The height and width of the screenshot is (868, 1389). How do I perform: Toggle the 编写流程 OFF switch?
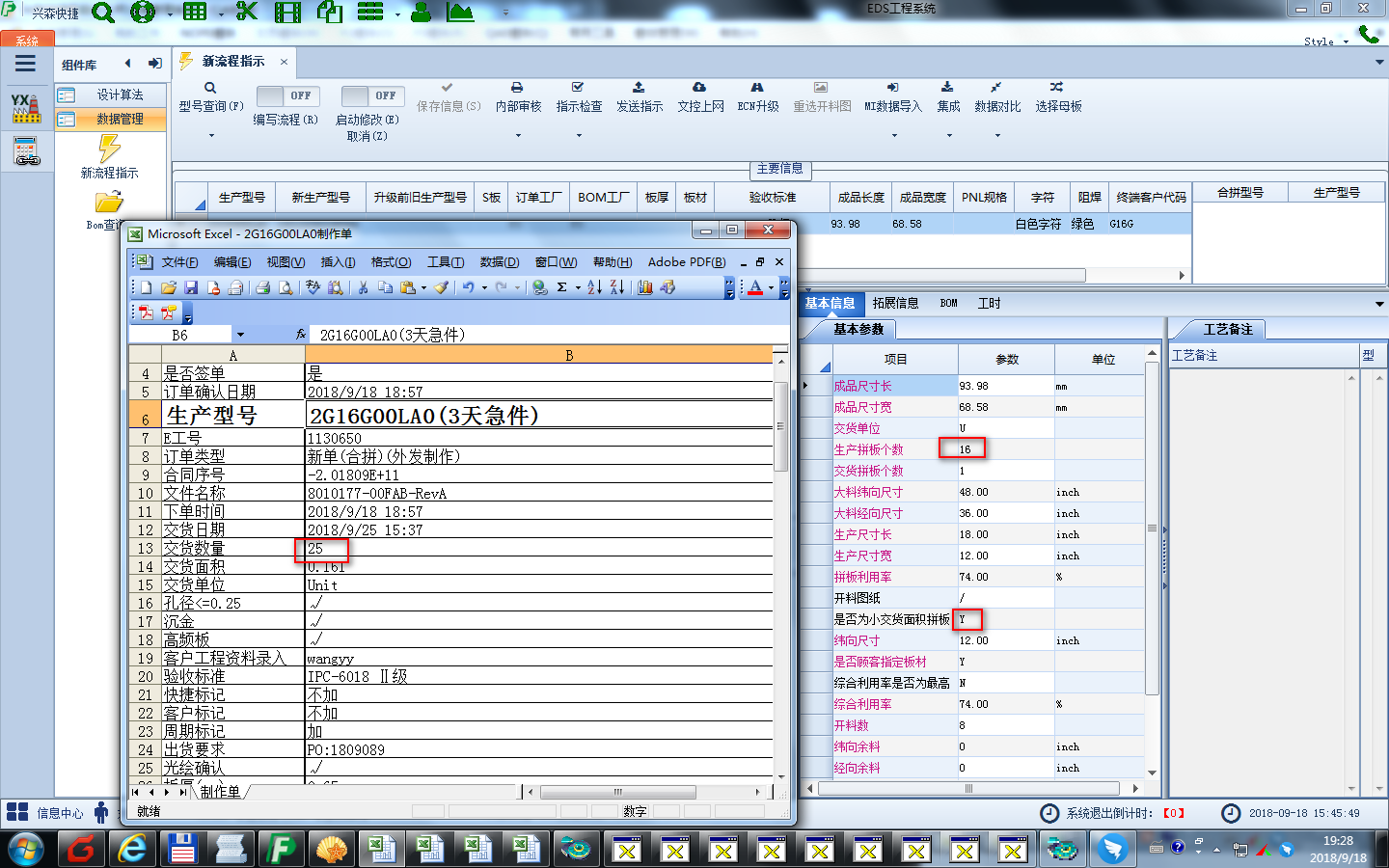click(289, 95)
